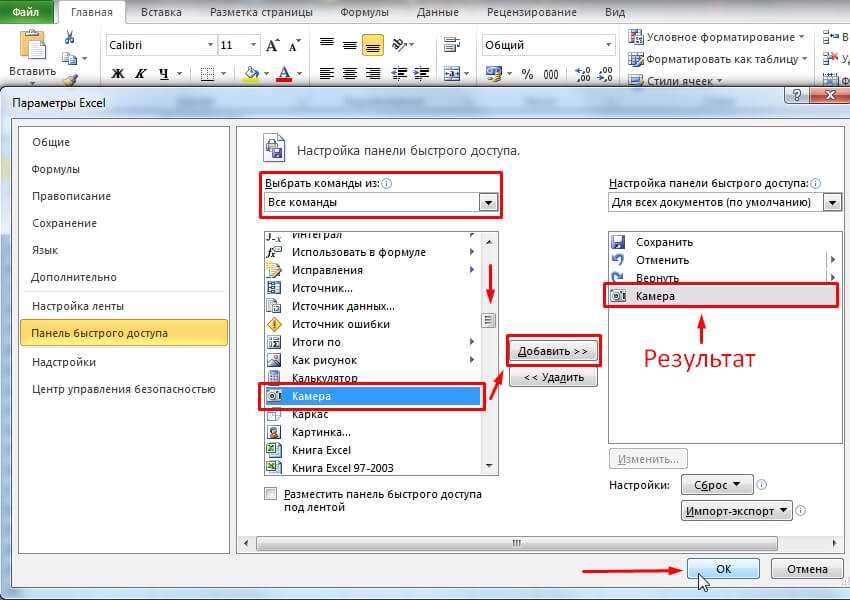Click the Cut scissors icon in ribbon
Image resolution: width=850 pixels, height=600 pixels.
70,37
